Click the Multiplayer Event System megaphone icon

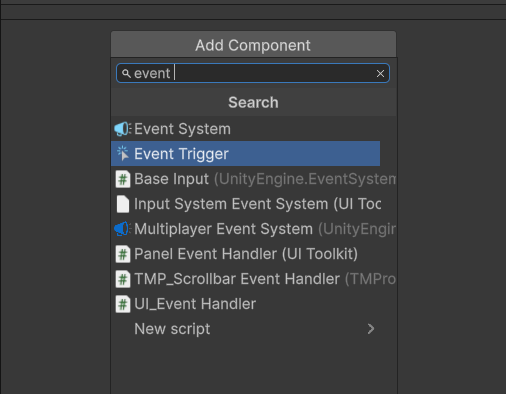pyautogui.click(x=123, y=229)
